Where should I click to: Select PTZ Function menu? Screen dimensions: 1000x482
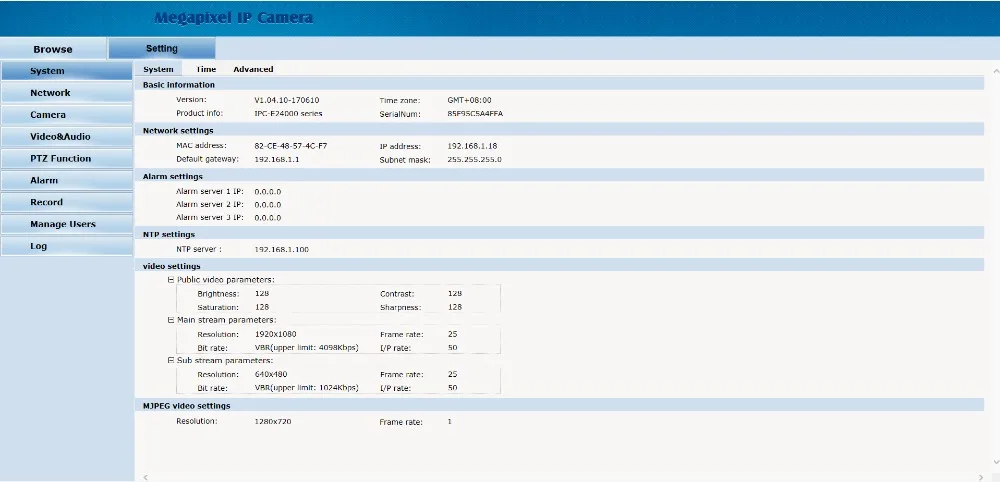66,159
